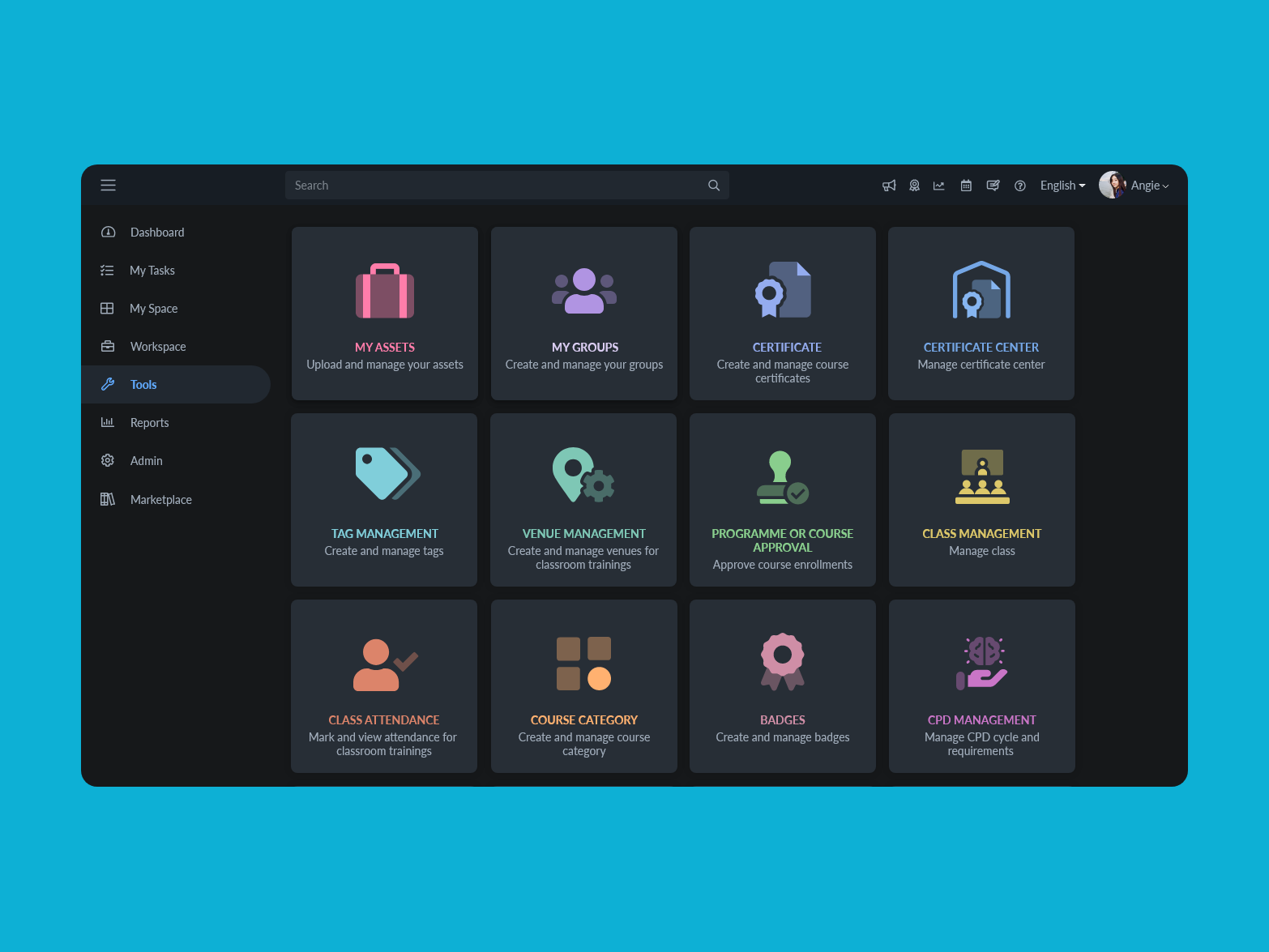This screenshot has height=952, width=1269.
Task: Click the analytics chart icon in header
Action: 939,186
